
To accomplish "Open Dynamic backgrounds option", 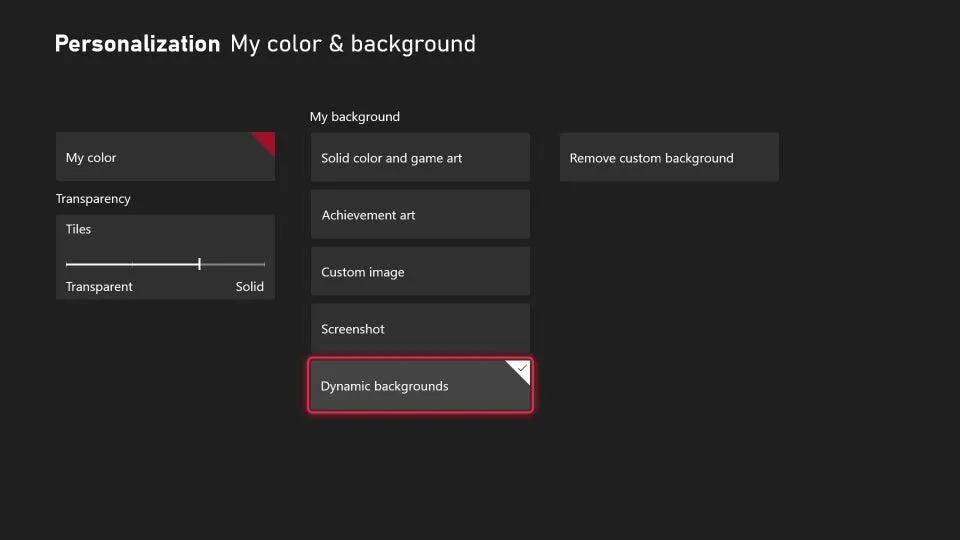I will coord(420,385).
